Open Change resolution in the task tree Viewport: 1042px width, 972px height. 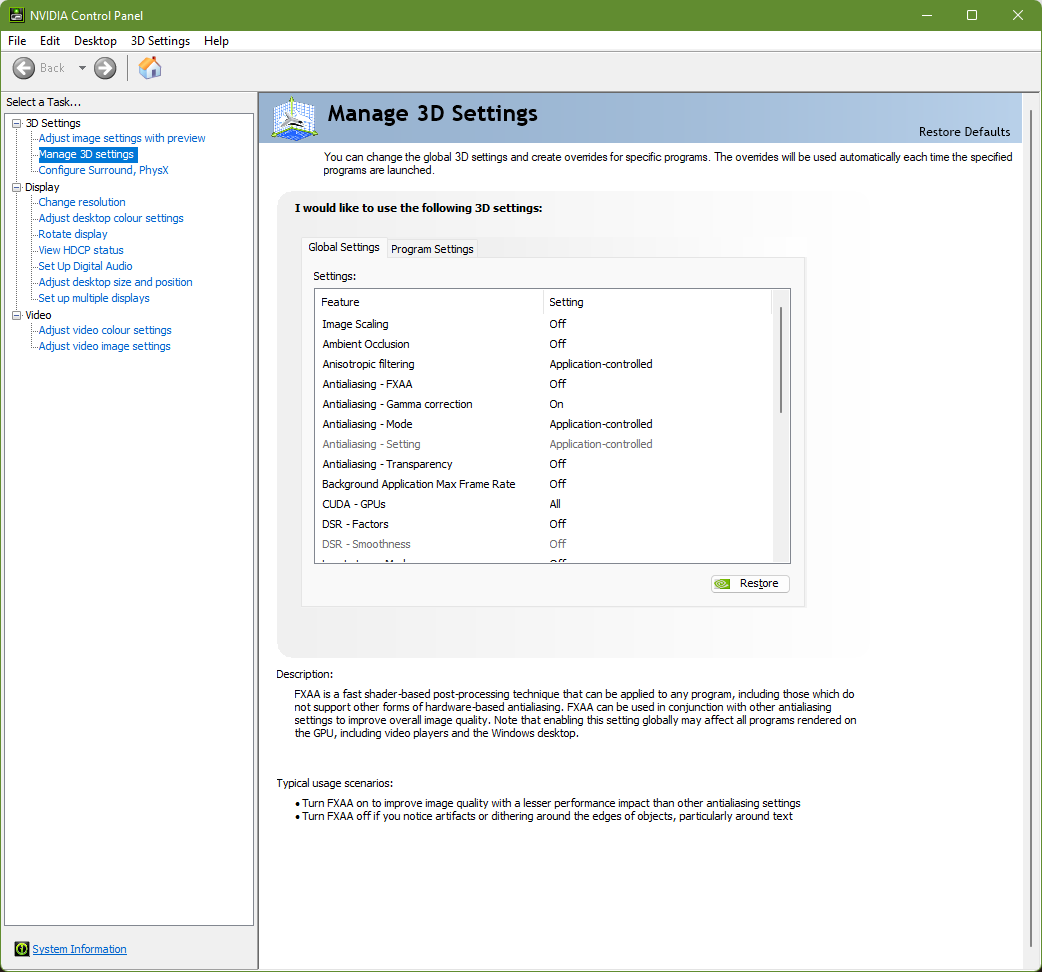(82, 202)
